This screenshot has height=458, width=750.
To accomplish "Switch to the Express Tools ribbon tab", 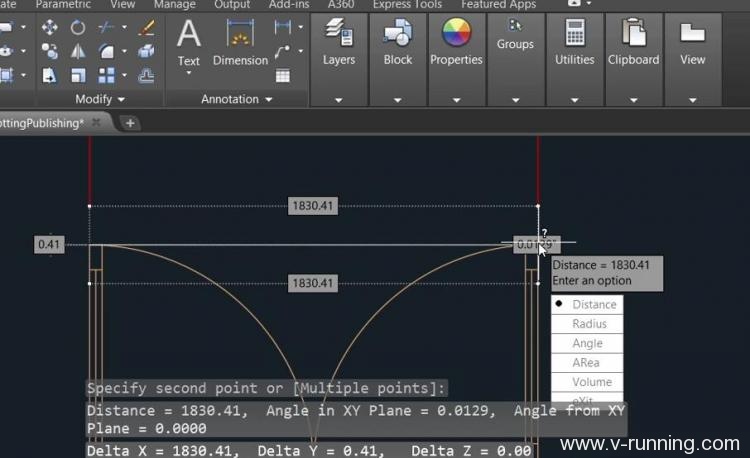I will point(406,5).
